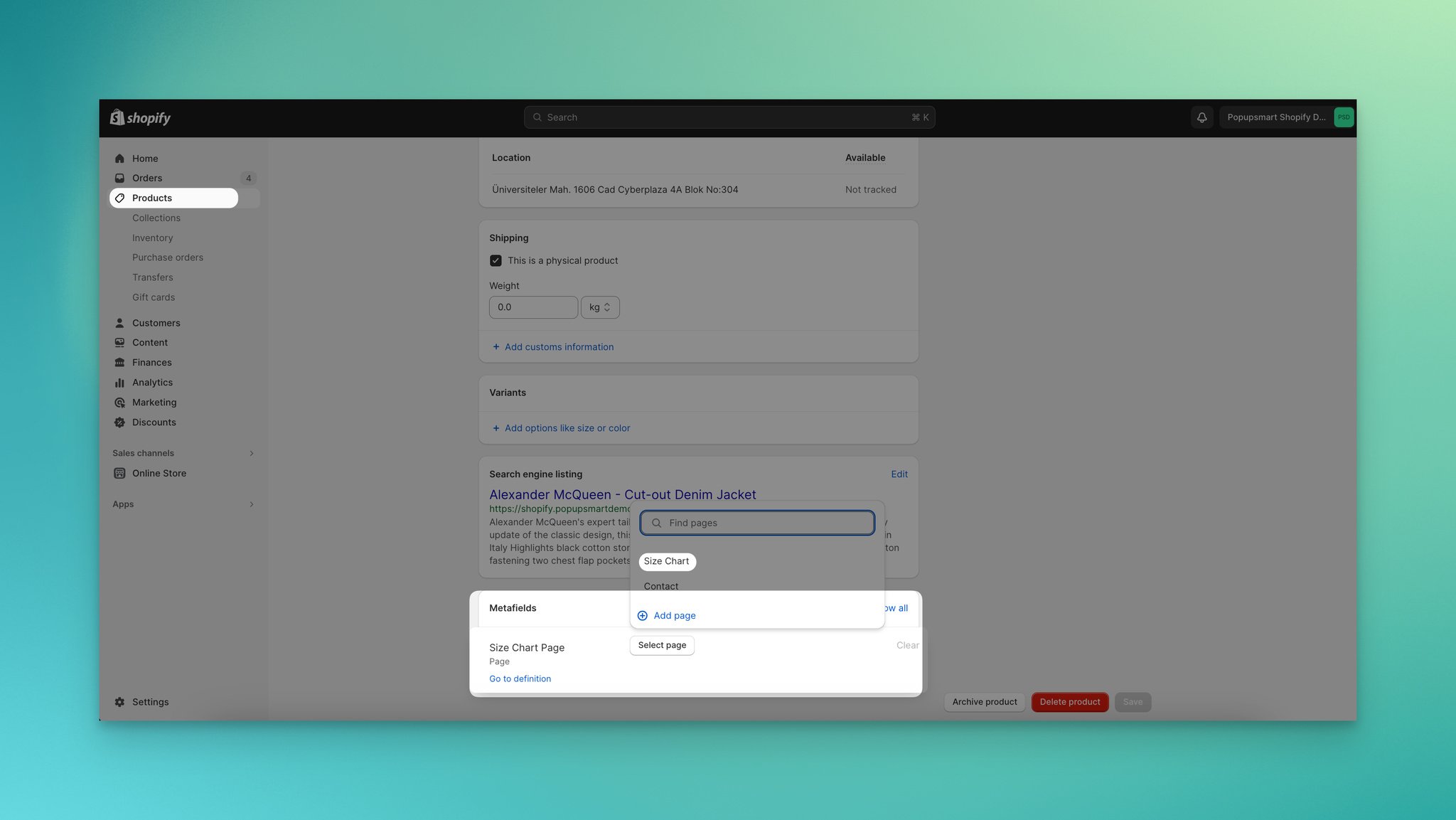Select the Size Chart page option
1456x820 pixels.
(x=666, y=561)
